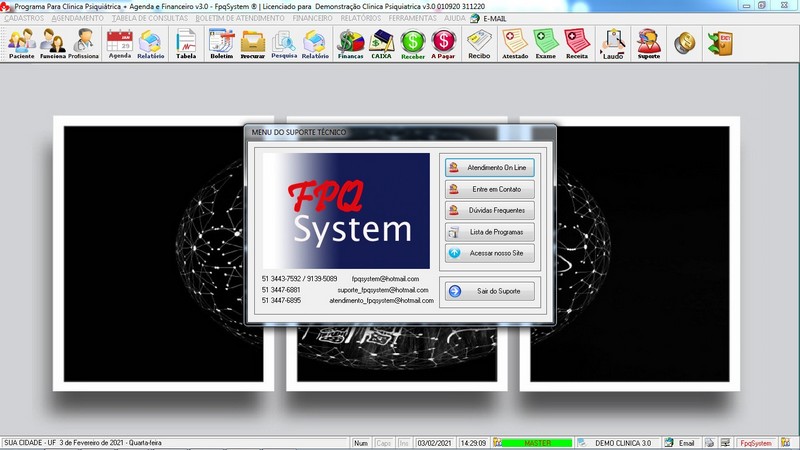Open the Receita toolbar icon

[577, 44]
